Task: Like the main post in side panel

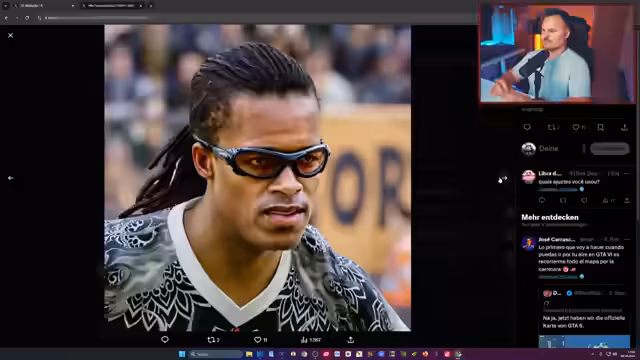Action: [576, 127]
